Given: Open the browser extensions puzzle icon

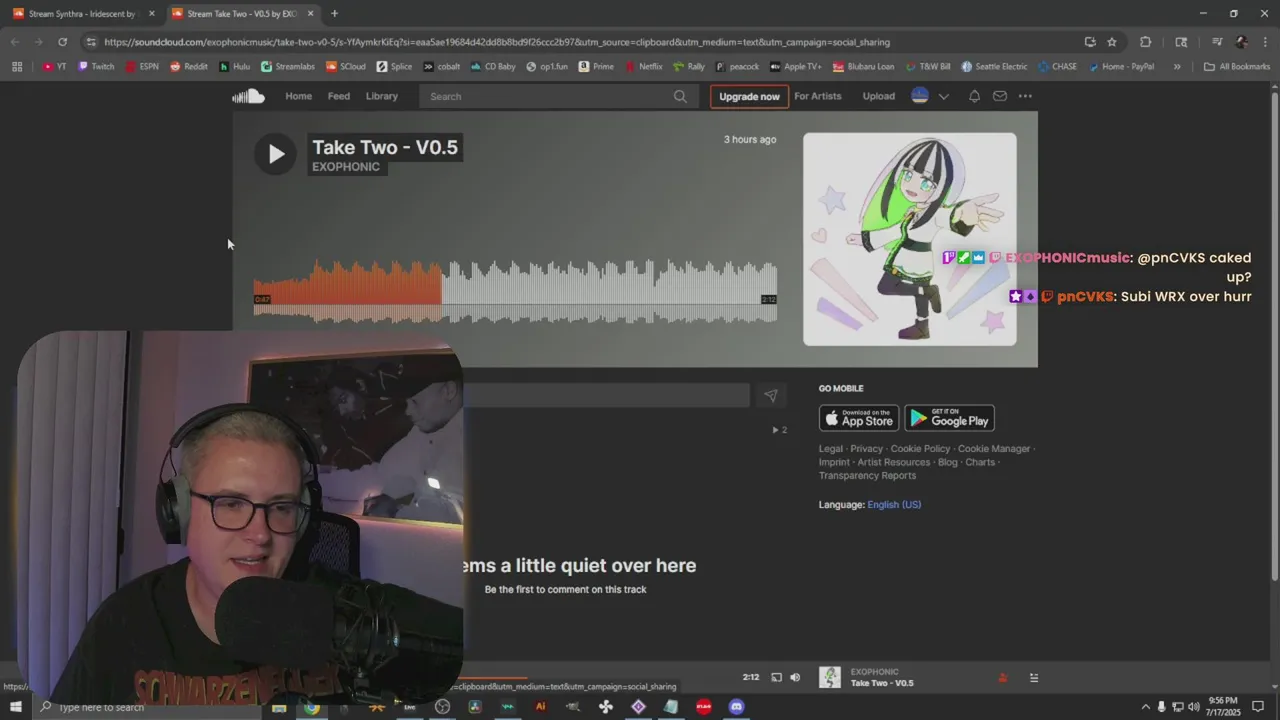Looking at the screenshot, I should [x=1145, y=42].
